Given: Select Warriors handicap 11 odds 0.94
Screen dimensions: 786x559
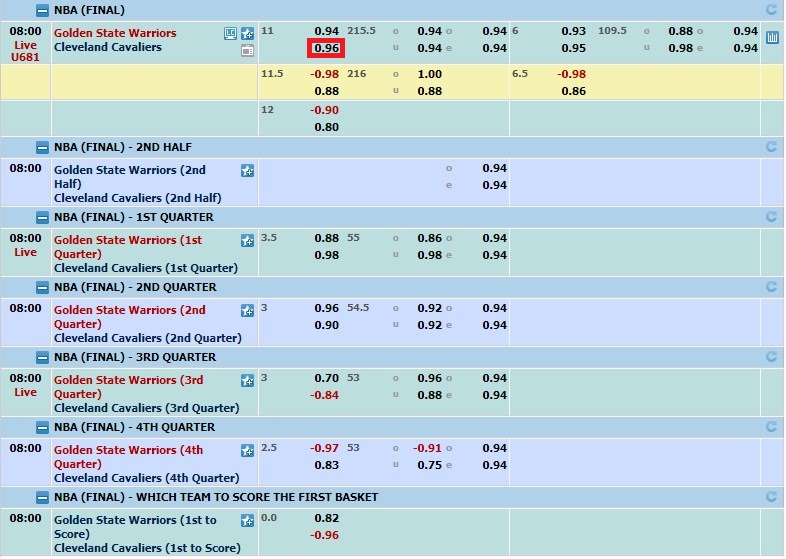Looking at the screenshot, I should click(326, 31).
